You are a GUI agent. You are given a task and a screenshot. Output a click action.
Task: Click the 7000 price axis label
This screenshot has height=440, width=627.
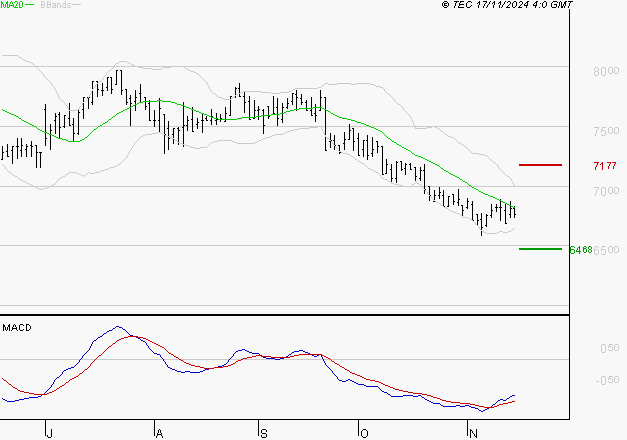[x=603, y=191]
